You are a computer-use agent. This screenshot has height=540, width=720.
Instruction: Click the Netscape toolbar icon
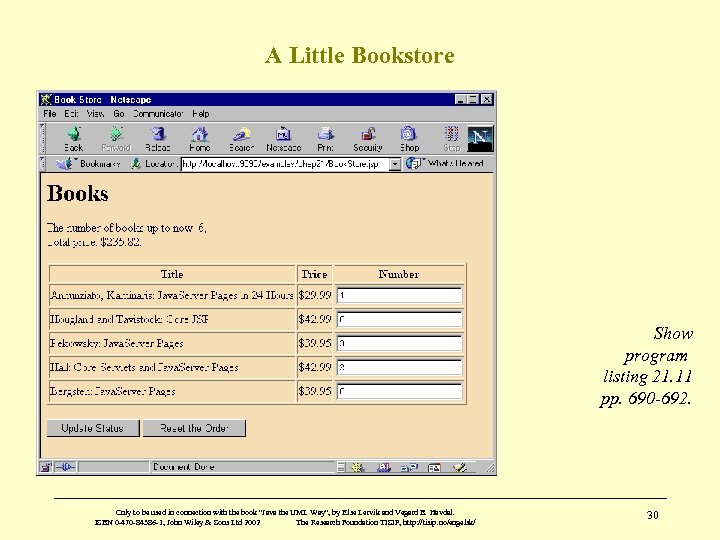(283, 134)
